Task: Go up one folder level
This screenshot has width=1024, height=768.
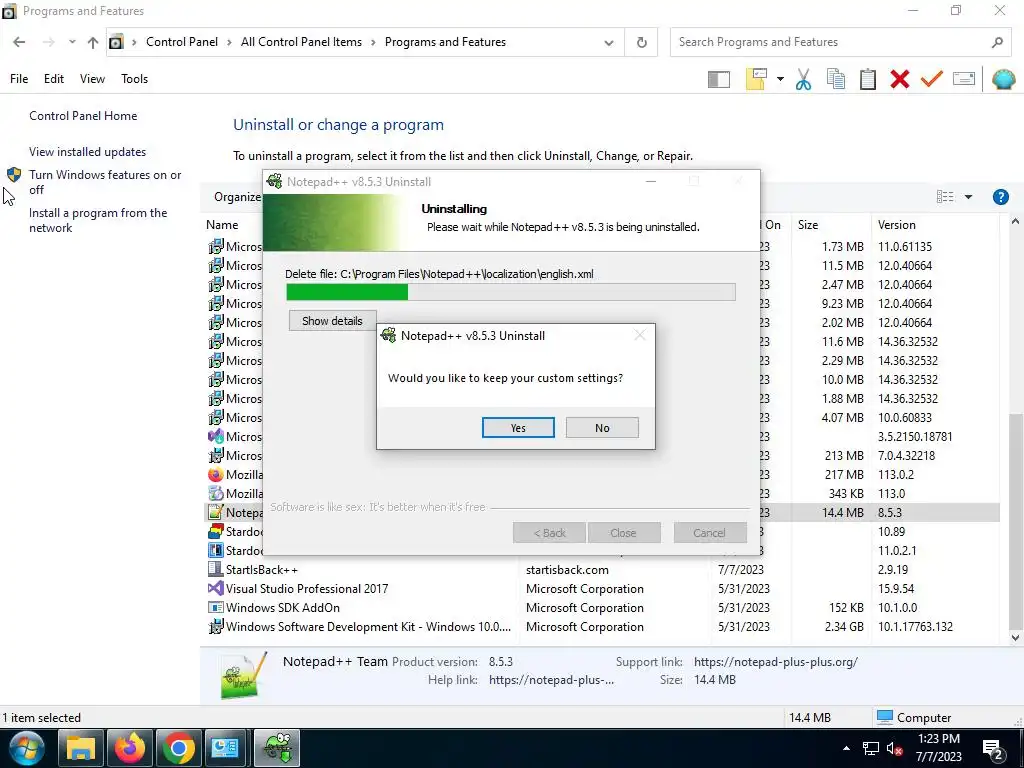Action: [93, 42]
